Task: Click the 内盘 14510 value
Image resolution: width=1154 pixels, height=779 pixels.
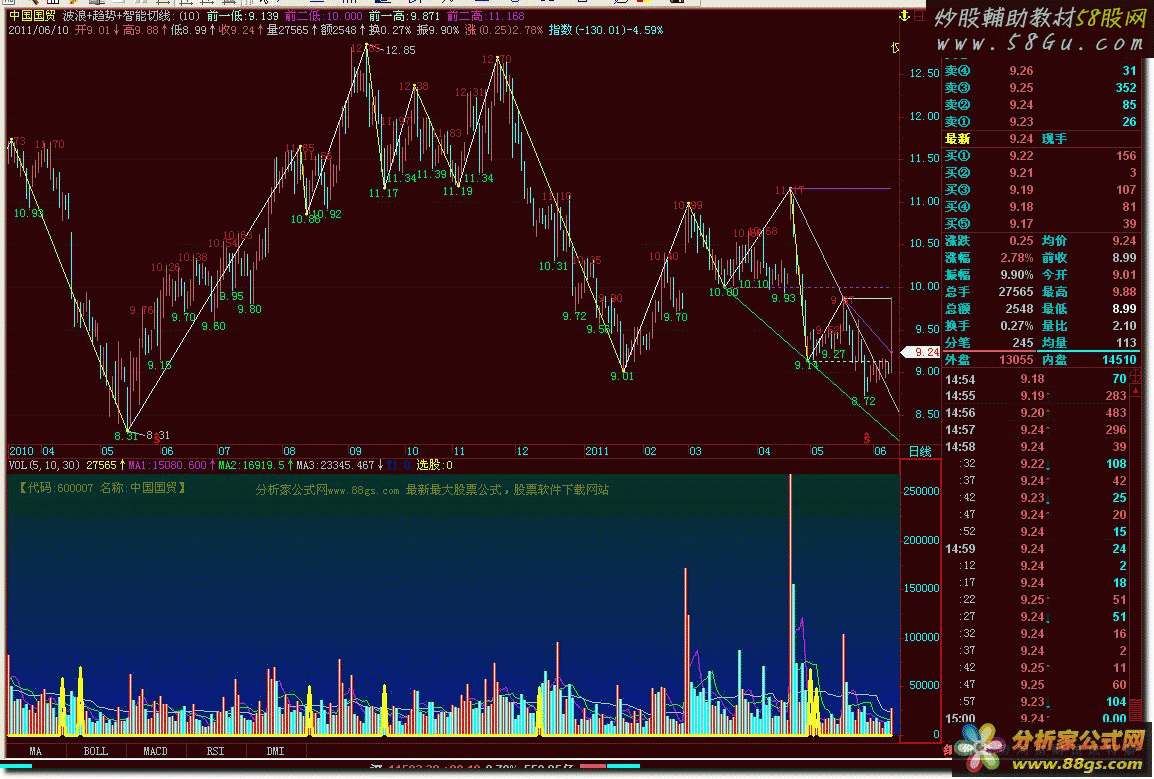Action: 1119,359
